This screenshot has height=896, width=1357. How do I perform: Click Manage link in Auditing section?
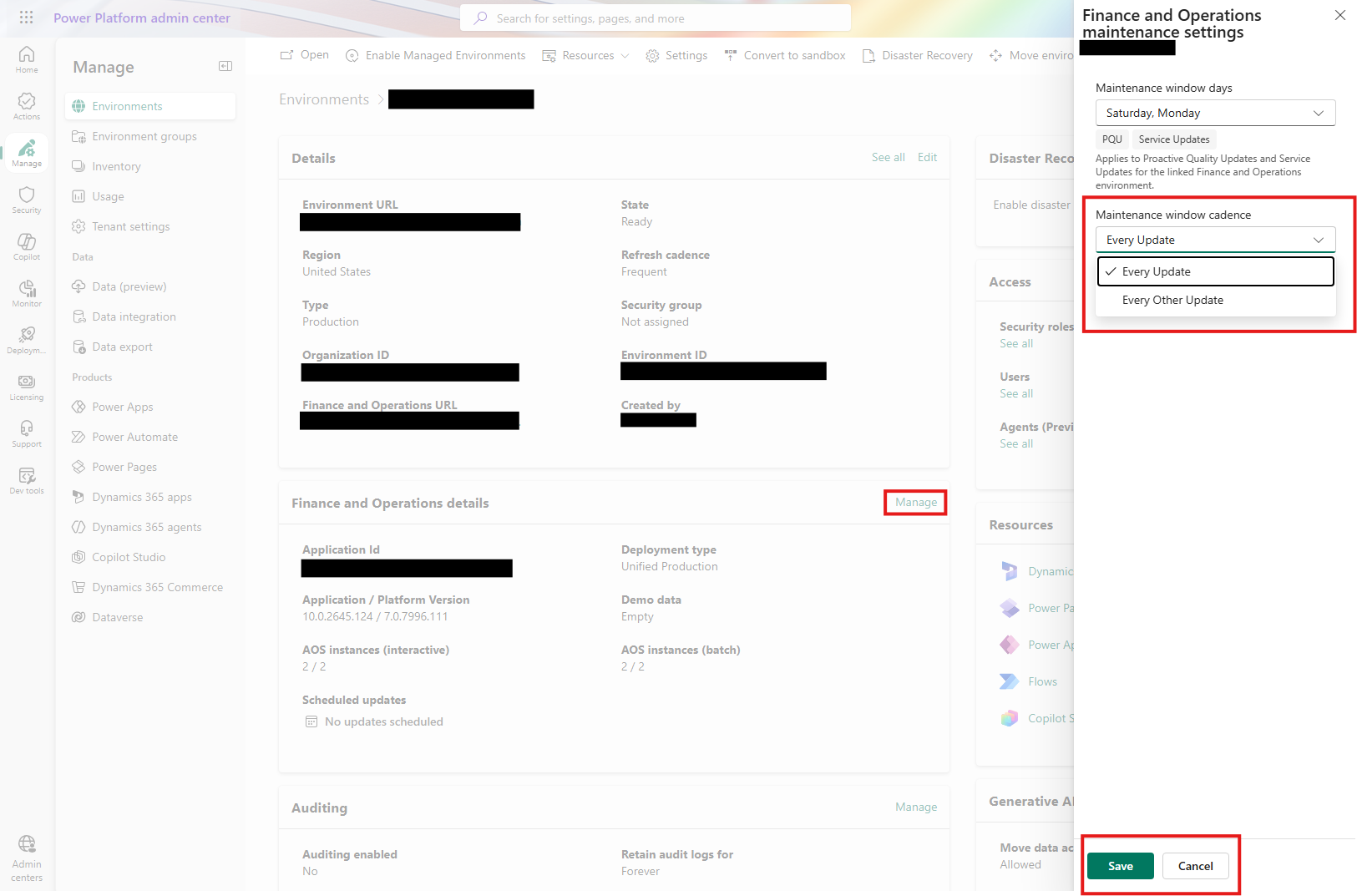[916, 807]
